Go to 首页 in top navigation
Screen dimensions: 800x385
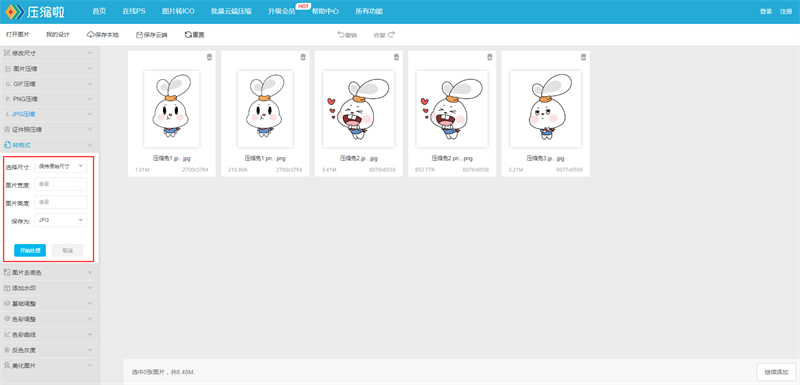[99, 11]
